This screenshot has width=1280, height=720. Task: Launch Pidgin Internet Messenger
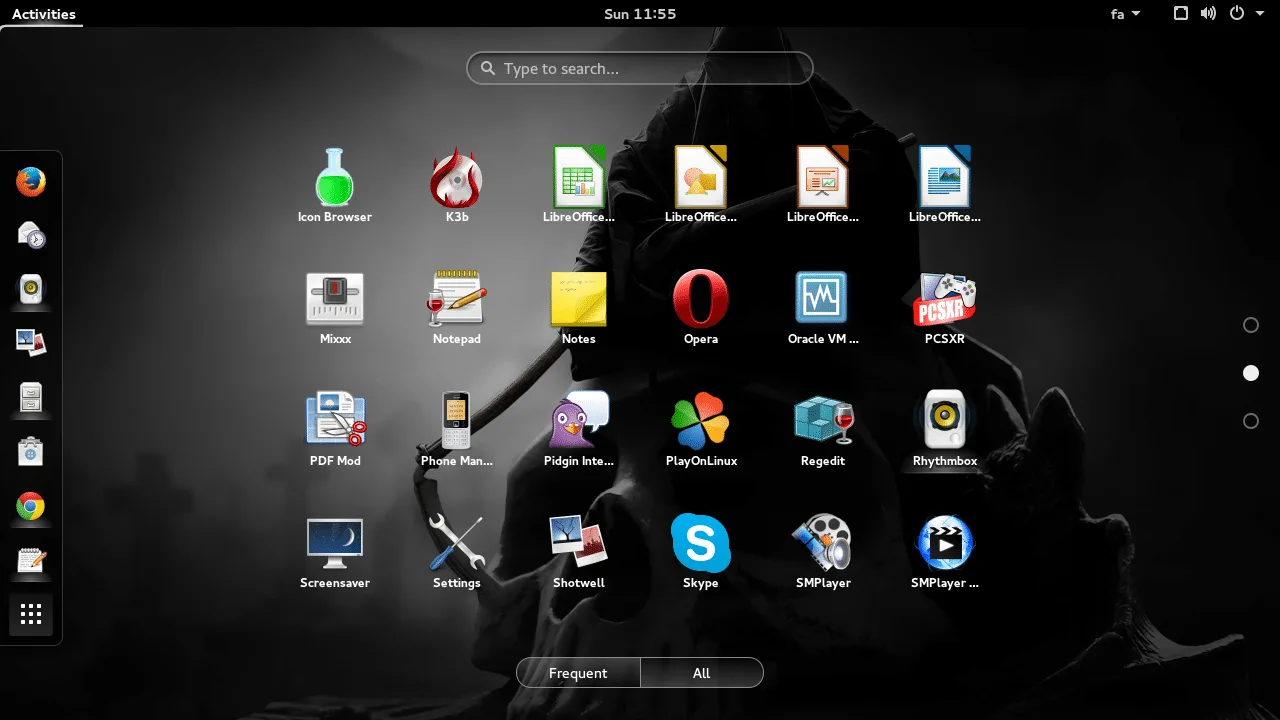[x=578, y=429]
